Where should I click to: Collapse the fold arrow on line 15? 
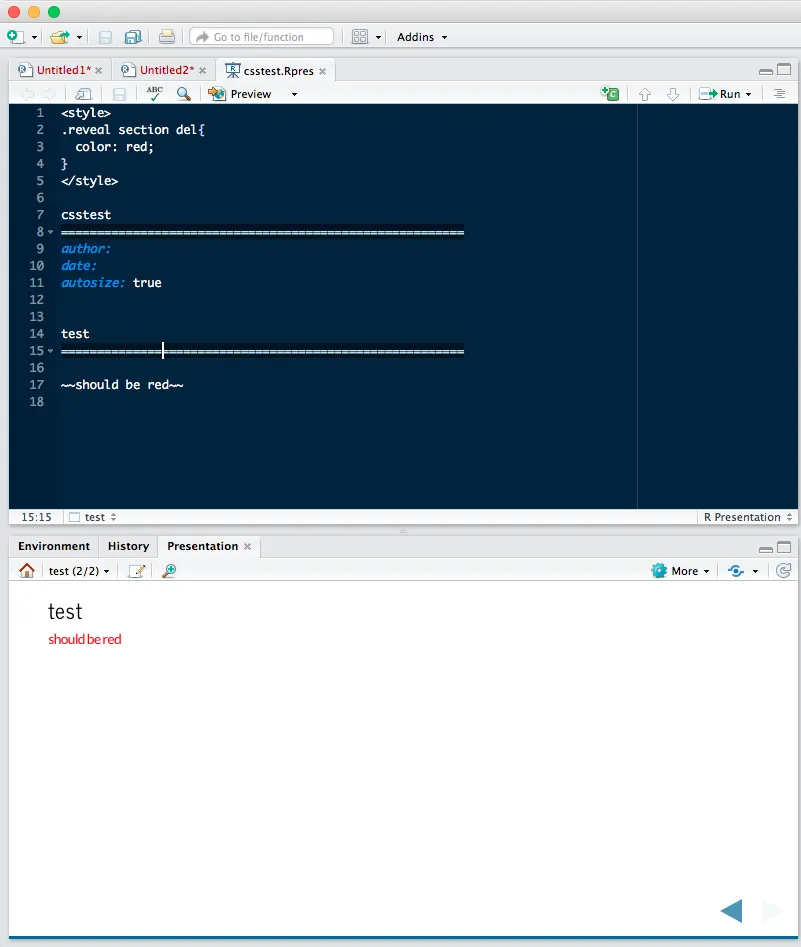51,351
